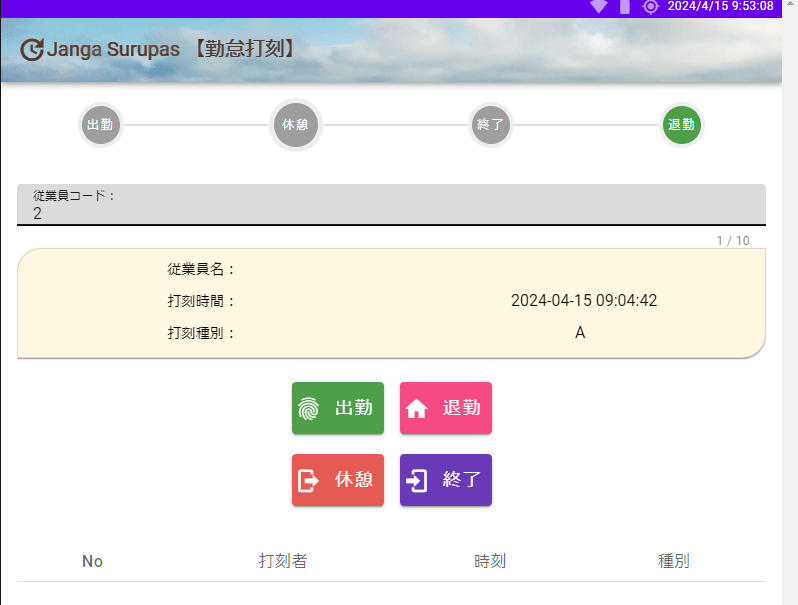Click the Janga Surupas clock logo icon
Screen dimensions: 798x605
click(32, 49)
